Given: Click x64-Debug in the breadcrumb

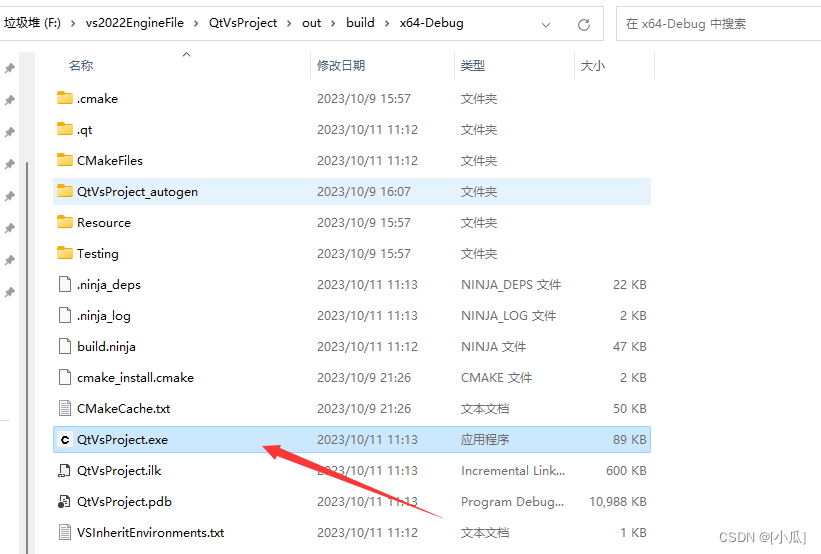Looking at the screenshot, I should click(431, 23).
